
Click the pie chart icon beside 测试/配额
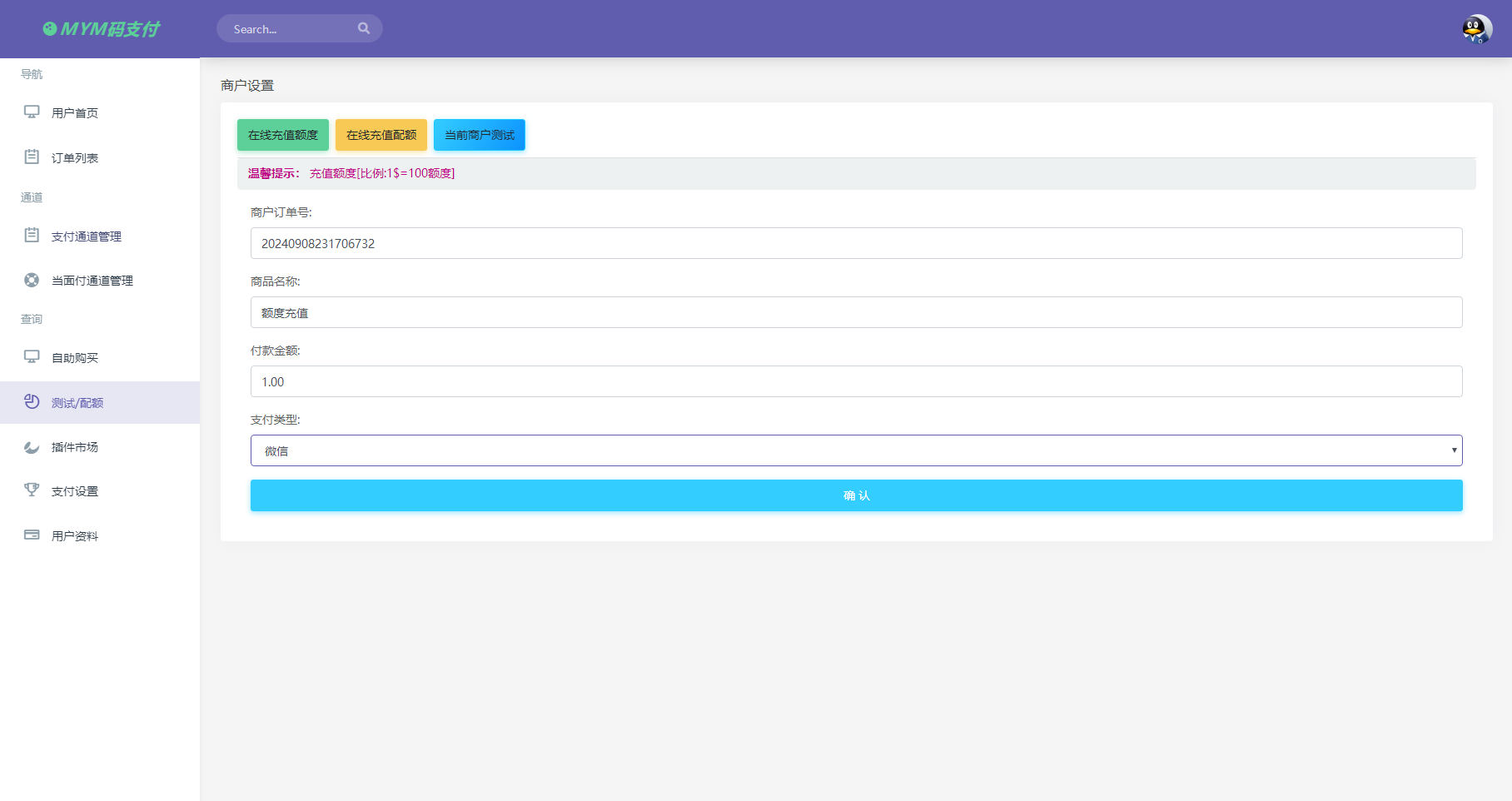tap(32, 401)
